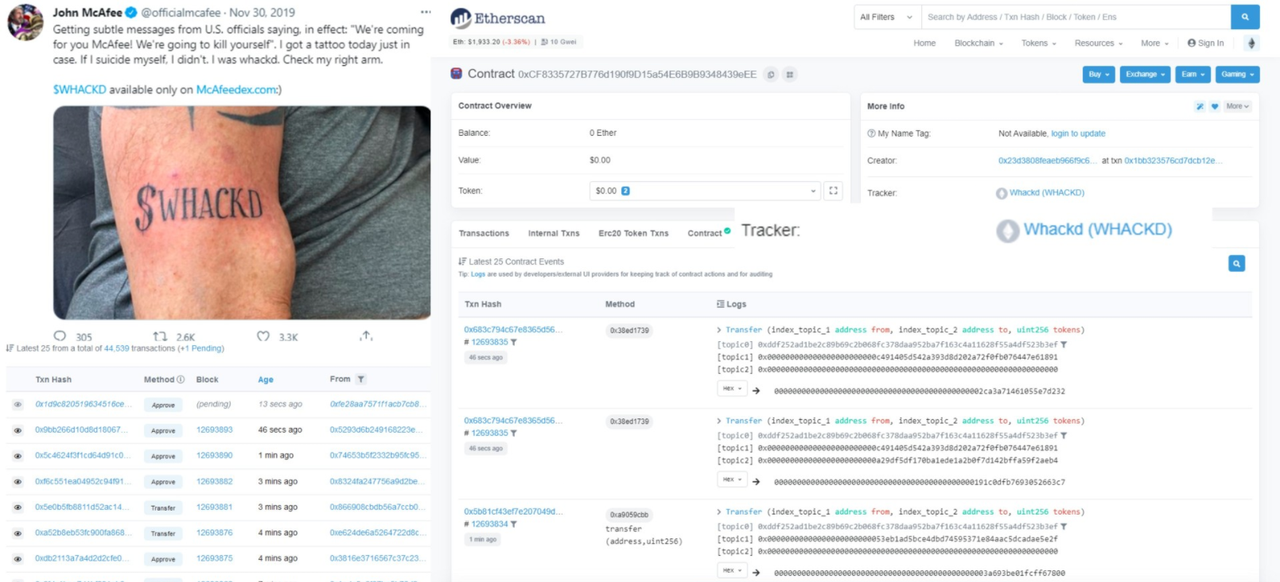The image size is (1280, 582).
Task: Click the My Name Tag help icon
Action: coord(872,133)
